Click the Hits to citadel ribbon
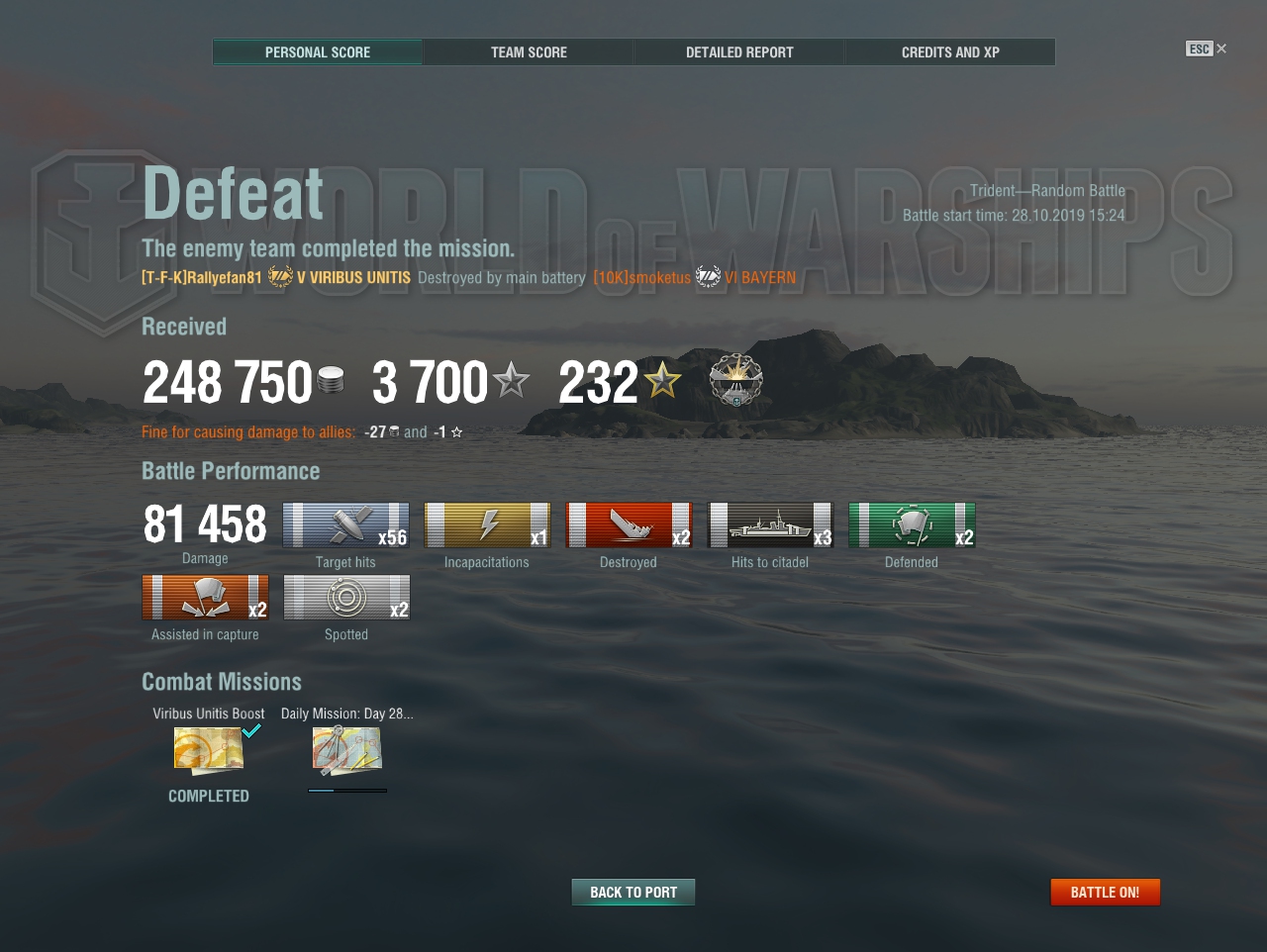The width and height of the screenshot is (1267, 952). 770,524
